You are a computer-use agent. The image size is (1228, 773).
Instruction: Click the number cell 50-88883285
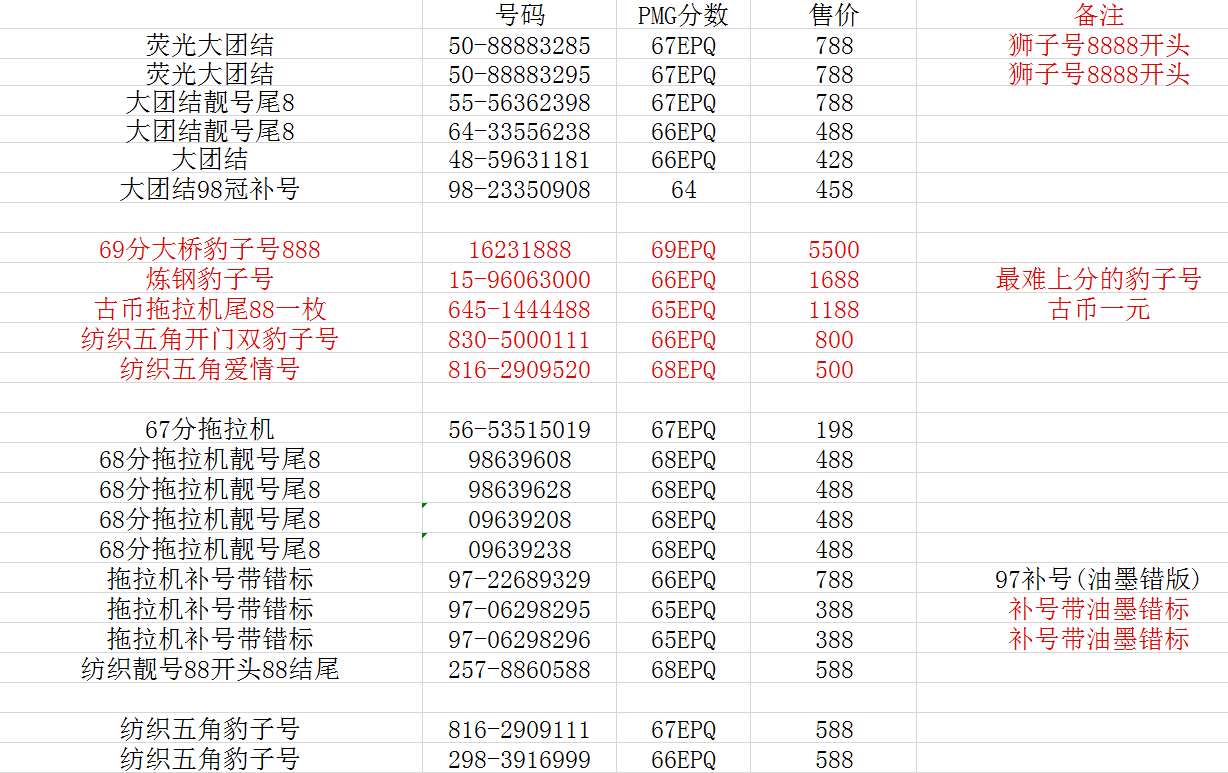pyautogui.click(x=519, y=45)
